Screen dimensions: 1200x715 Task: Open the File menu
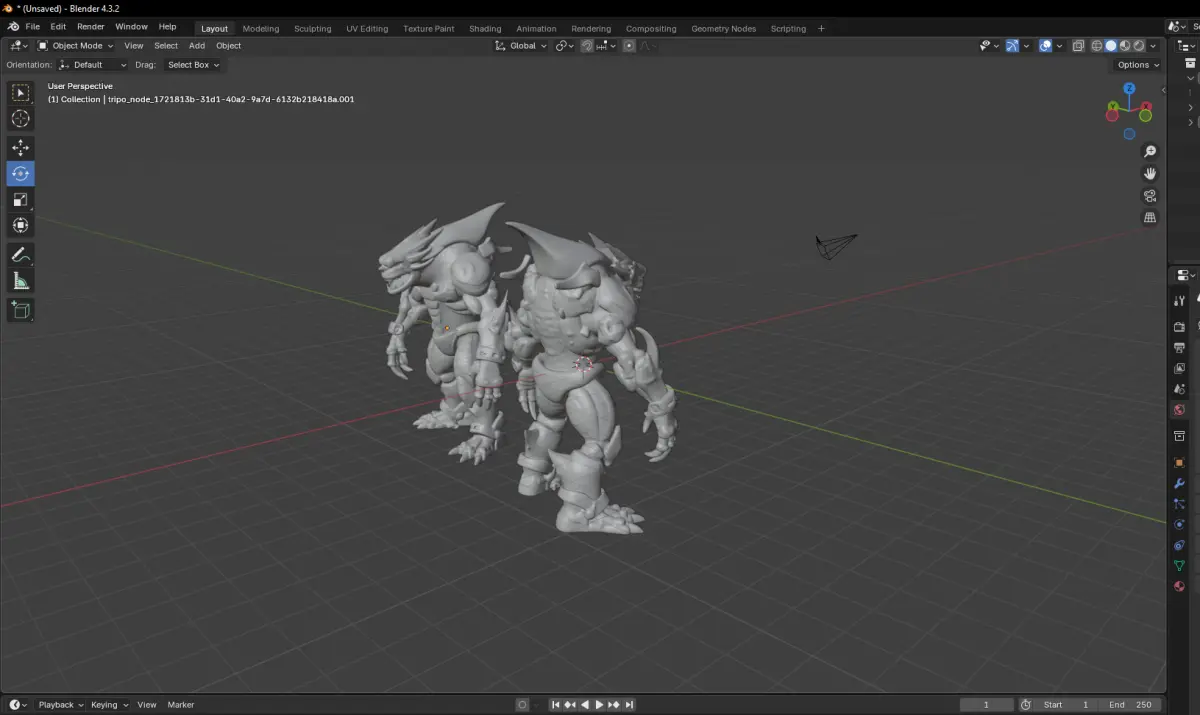[33, 27]
